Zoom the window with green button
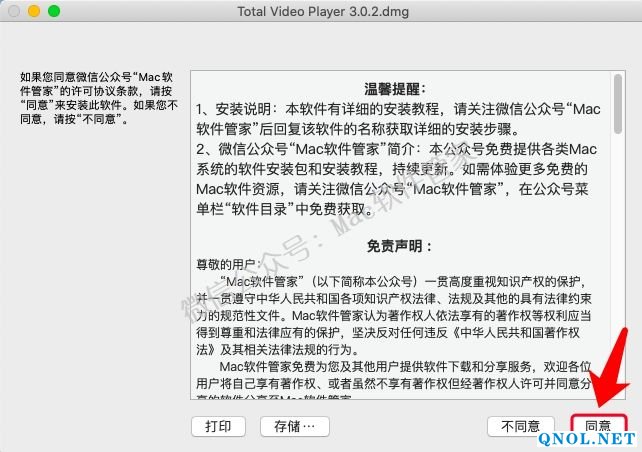The width and height of the screenshot is (642, 452). pyautogui.click(x=54, y=11)
